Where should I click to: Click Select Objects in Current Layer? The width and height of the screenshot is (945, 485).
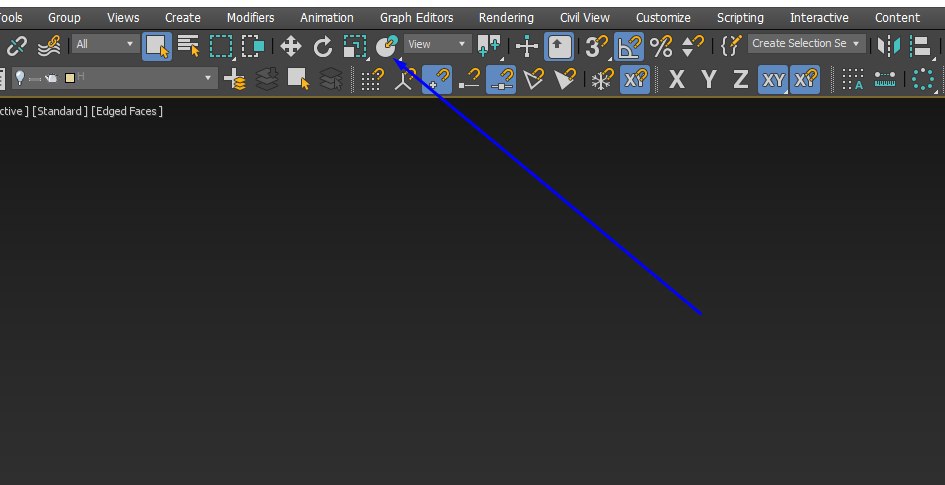(298, 79)
